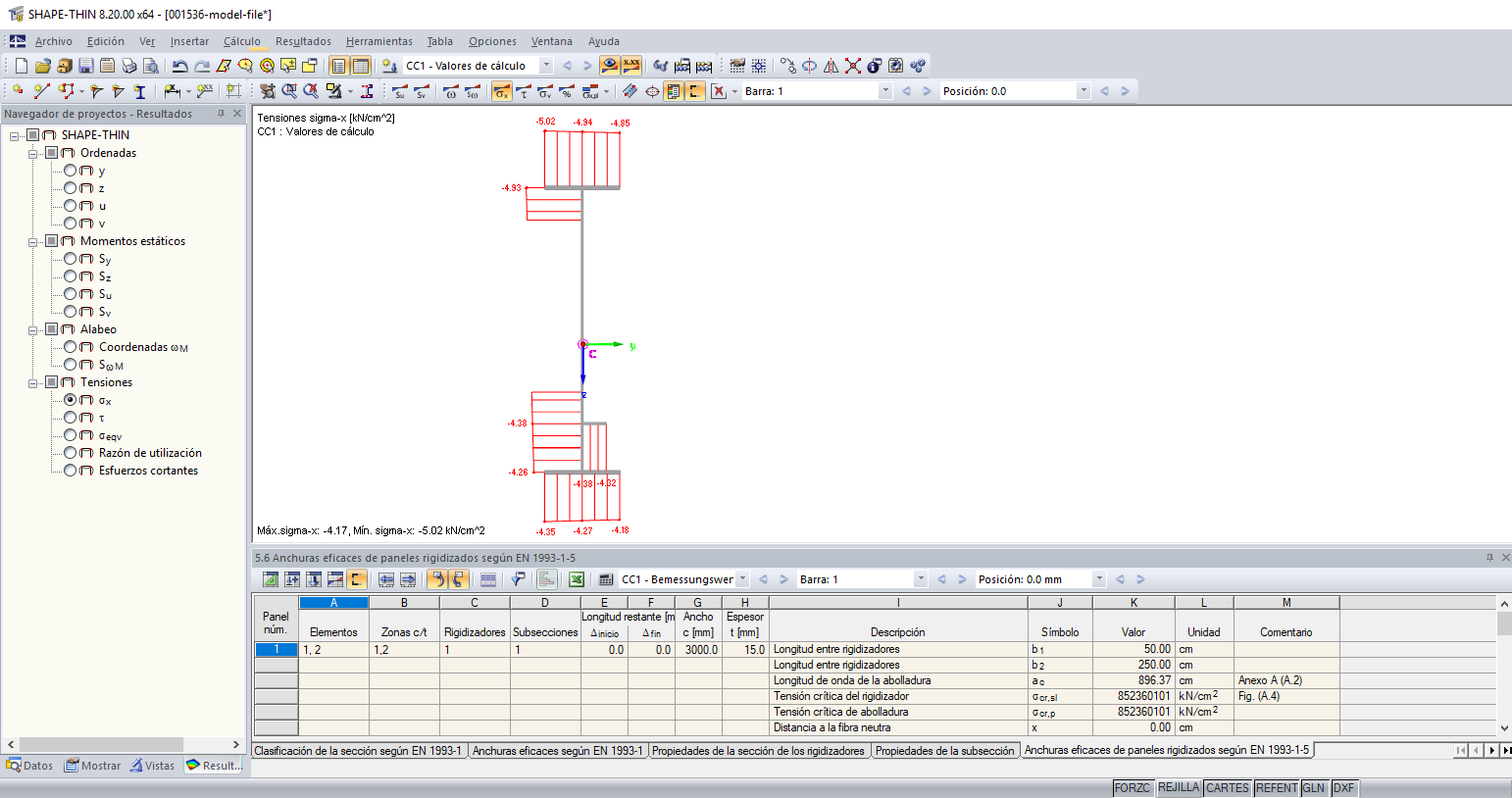Image resolution: width=1512 pixels, height=798 pixels.
Task: Select the y ordinates radio button
Action: (x=70, y=171)
